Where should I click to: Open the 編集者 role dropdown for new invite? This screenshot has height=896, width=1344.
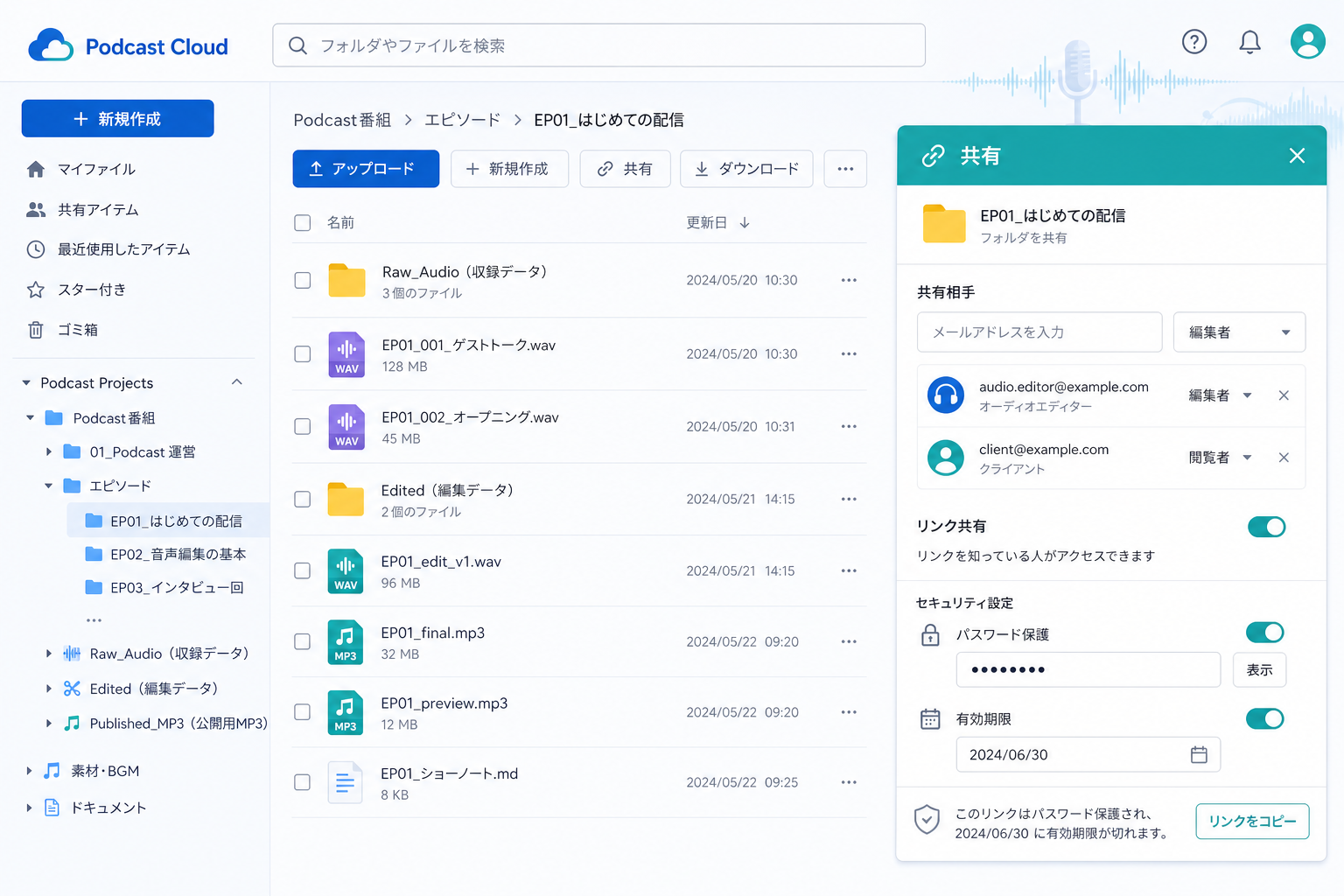point(1239,332)
